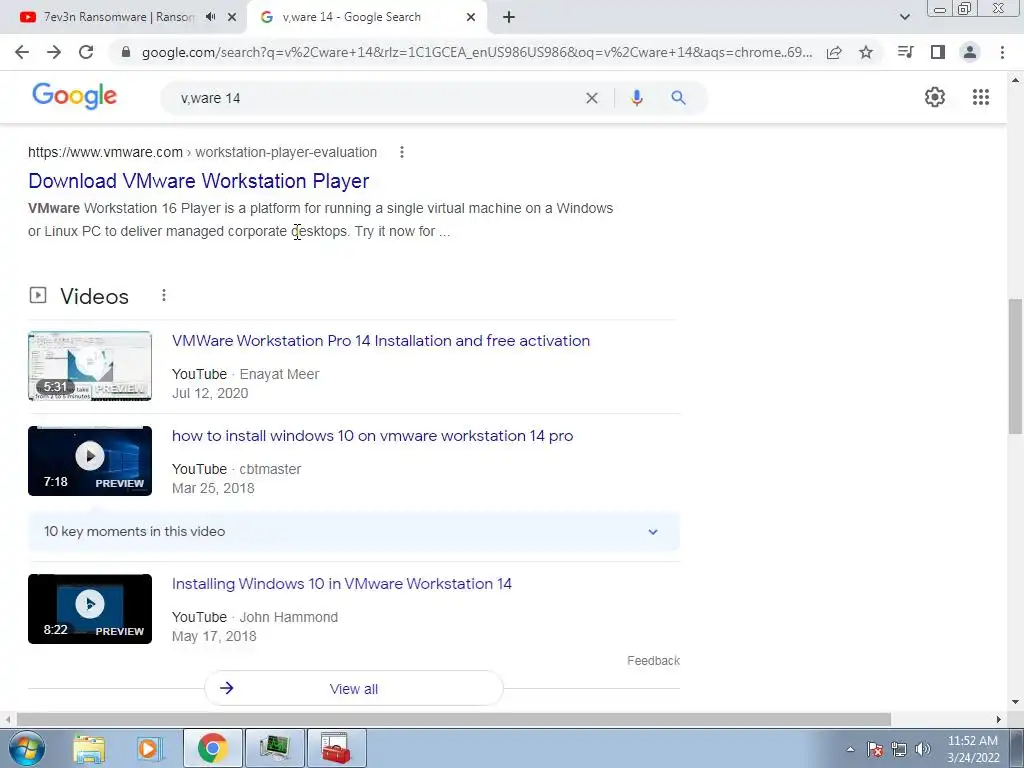Click the Chrome address bar URL
The width and height of the screenshot is (1024, 768).
pos(477,52)
